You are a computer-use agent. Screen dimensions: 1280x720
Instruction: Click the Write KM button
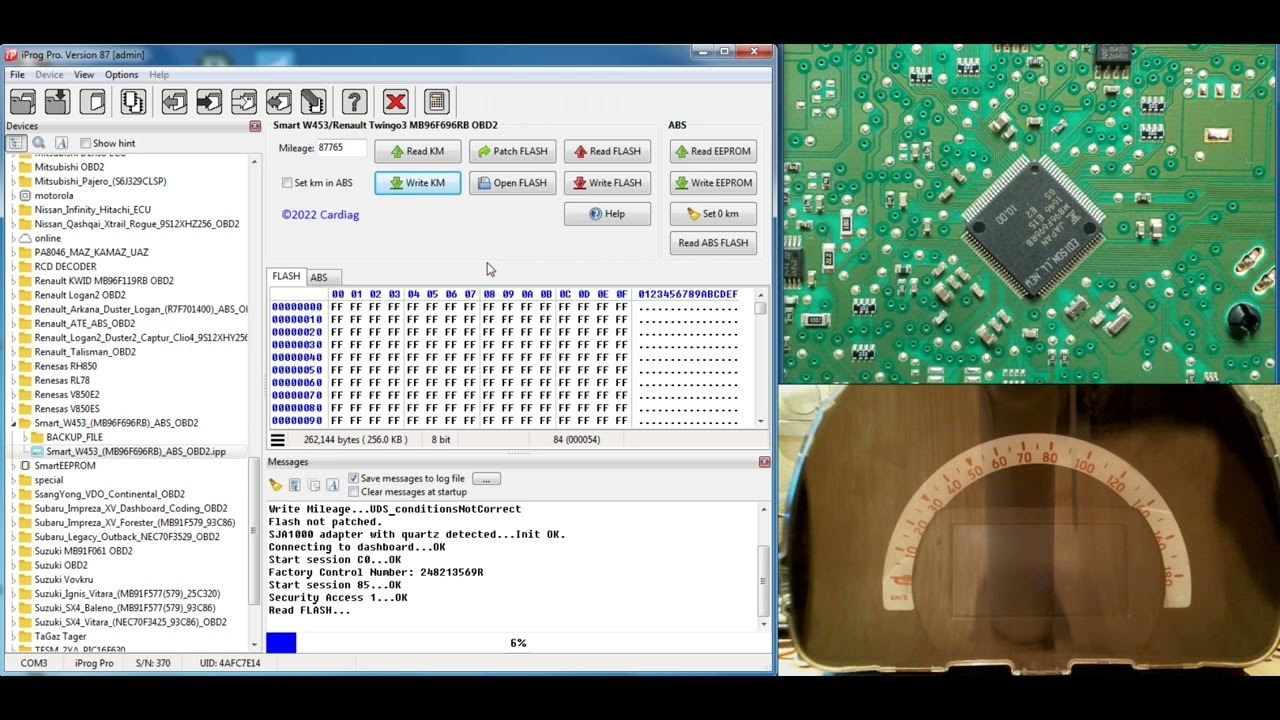(417, 183)
